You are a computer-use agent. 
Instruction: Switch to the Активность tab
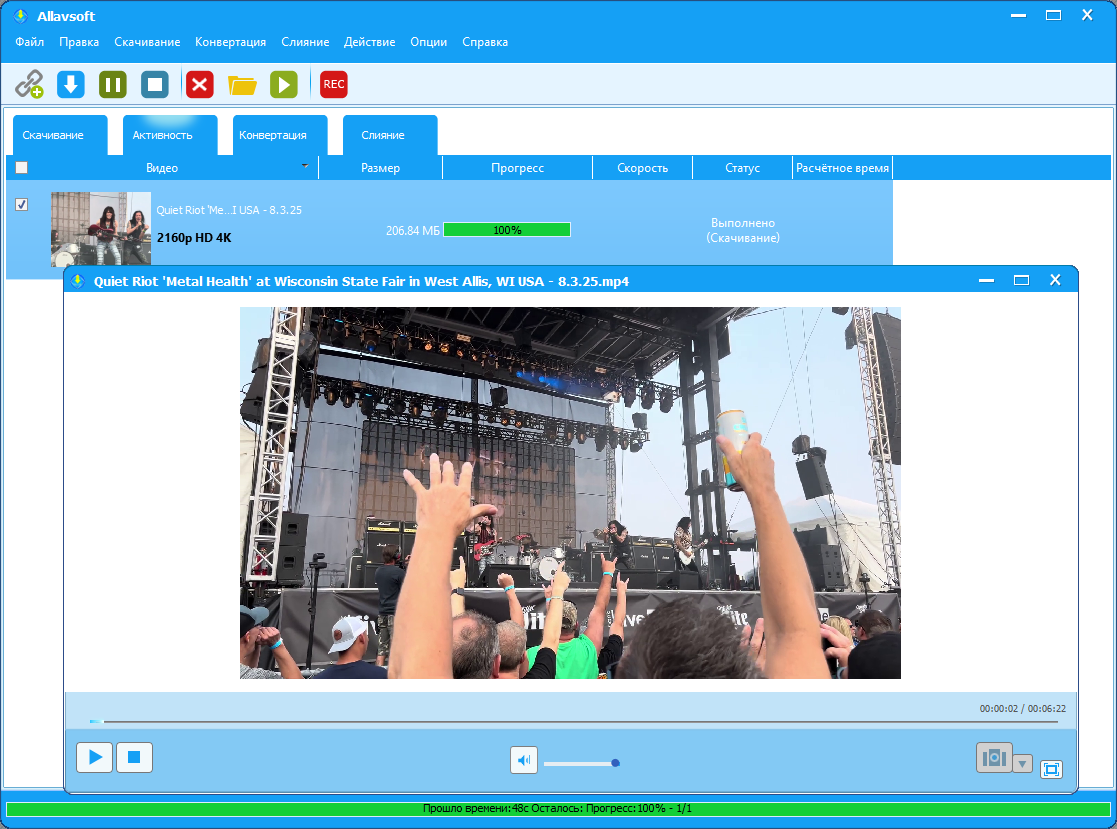[x=170, y=135]
